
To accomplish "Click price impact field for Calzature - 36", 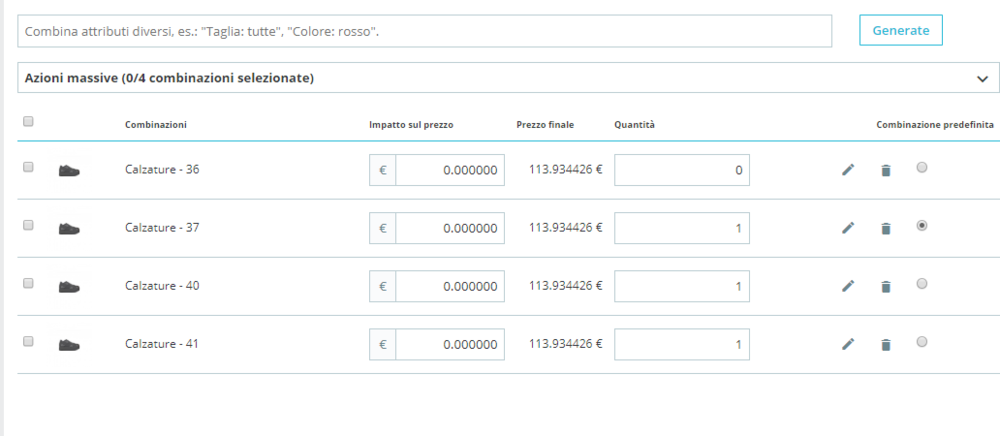I will click(x=450, y=170).
